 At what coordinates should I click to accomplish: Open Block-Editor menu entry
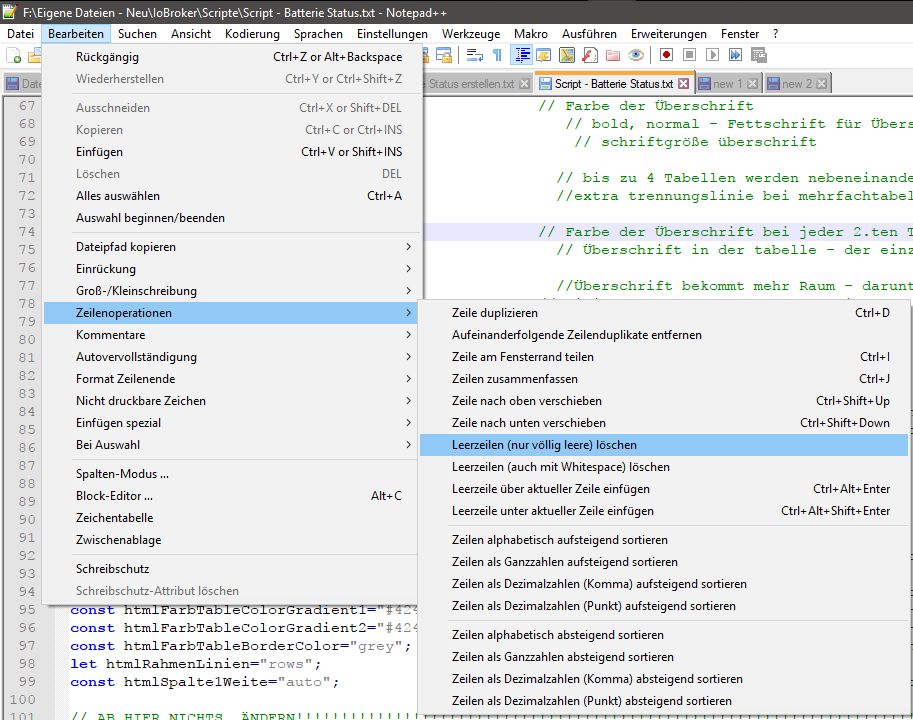tap(231, 496)
